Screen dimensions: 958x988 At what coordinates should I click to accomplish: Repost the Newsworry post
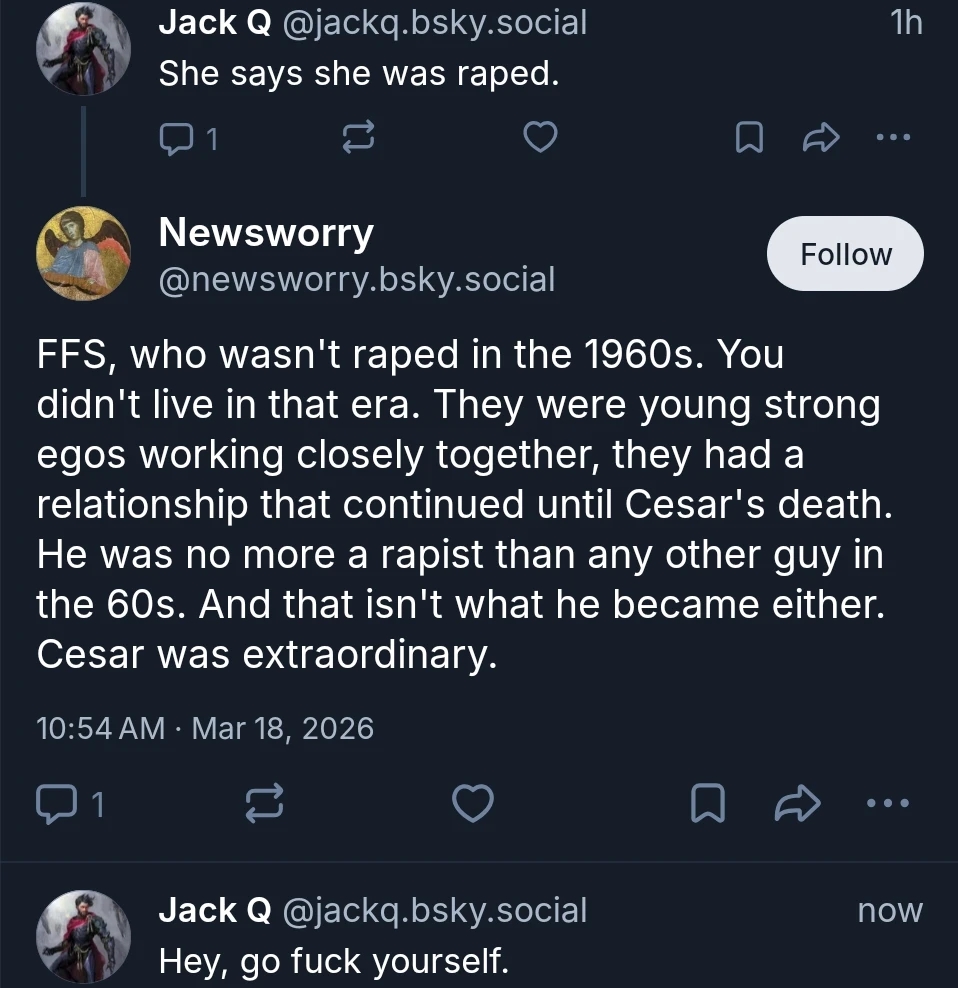(265, 803)
